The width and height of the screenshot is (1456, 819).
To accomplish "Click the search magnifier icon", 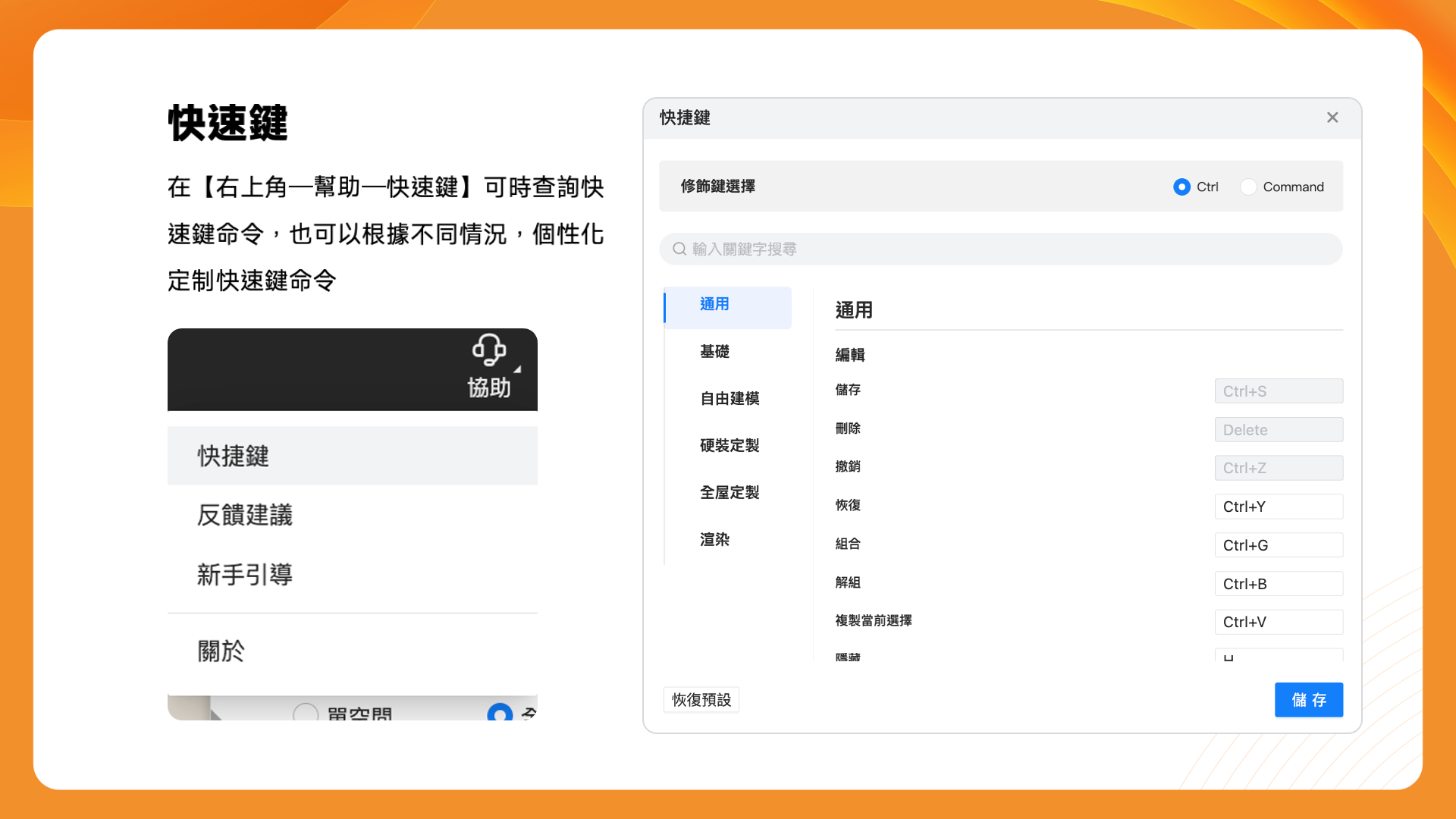I will coord(679,249).
